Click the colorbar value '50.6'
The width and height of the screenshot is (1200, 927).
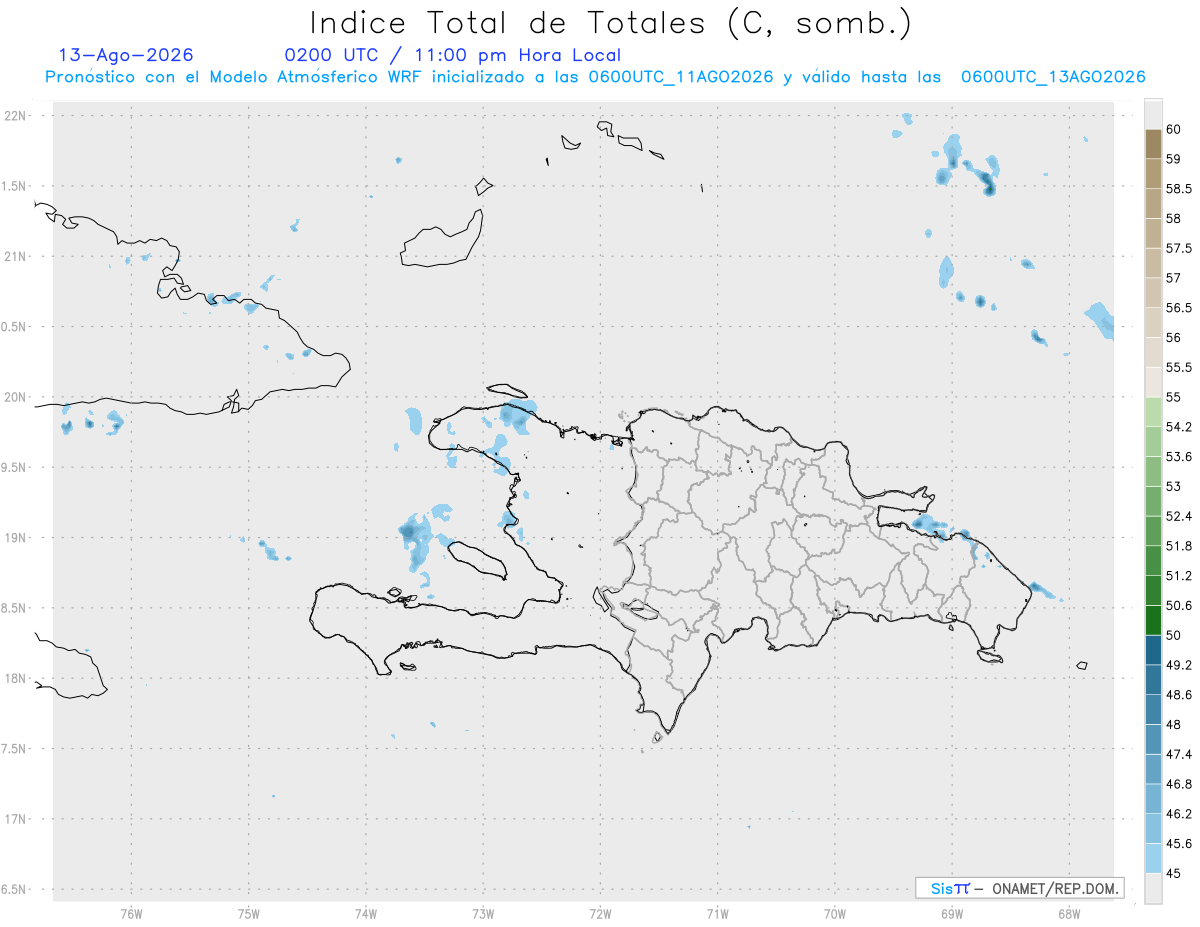click(x=1179, y=605)
